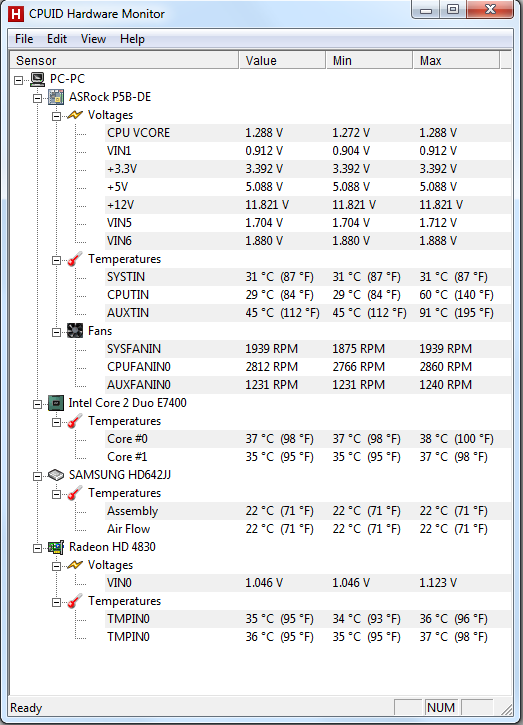Click the window resize grip
This screenshot has height=725, width=523.
pyautogui.click(x=507, y=709)
